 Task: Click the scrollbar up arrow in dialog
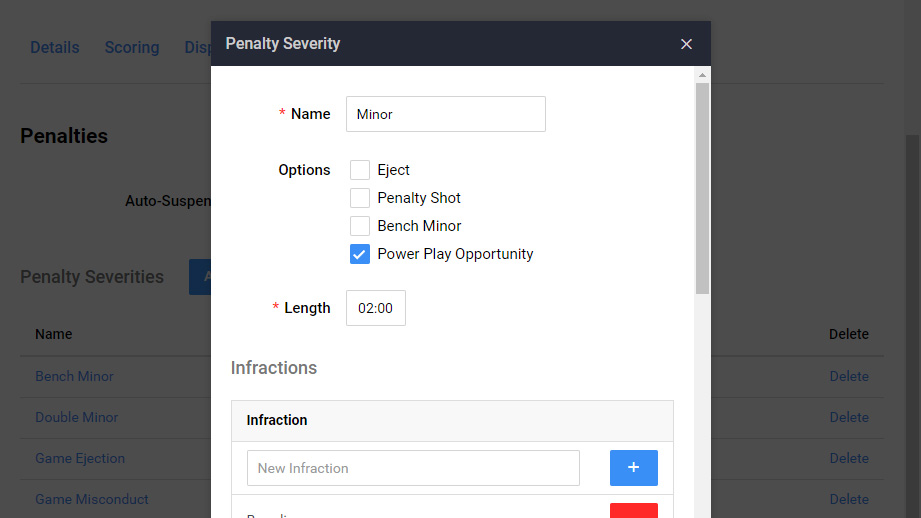[x=702, y=75]
